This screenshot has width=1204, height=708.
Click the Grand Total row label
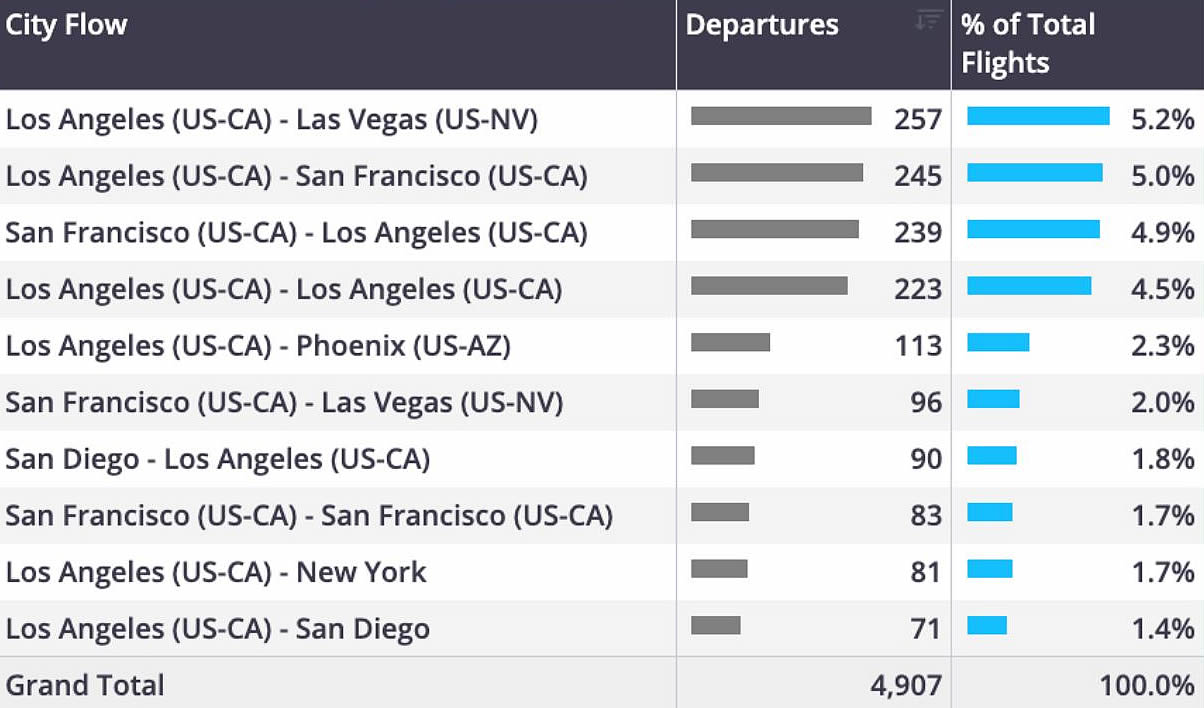pyautogui.click(x=85, y=685)
